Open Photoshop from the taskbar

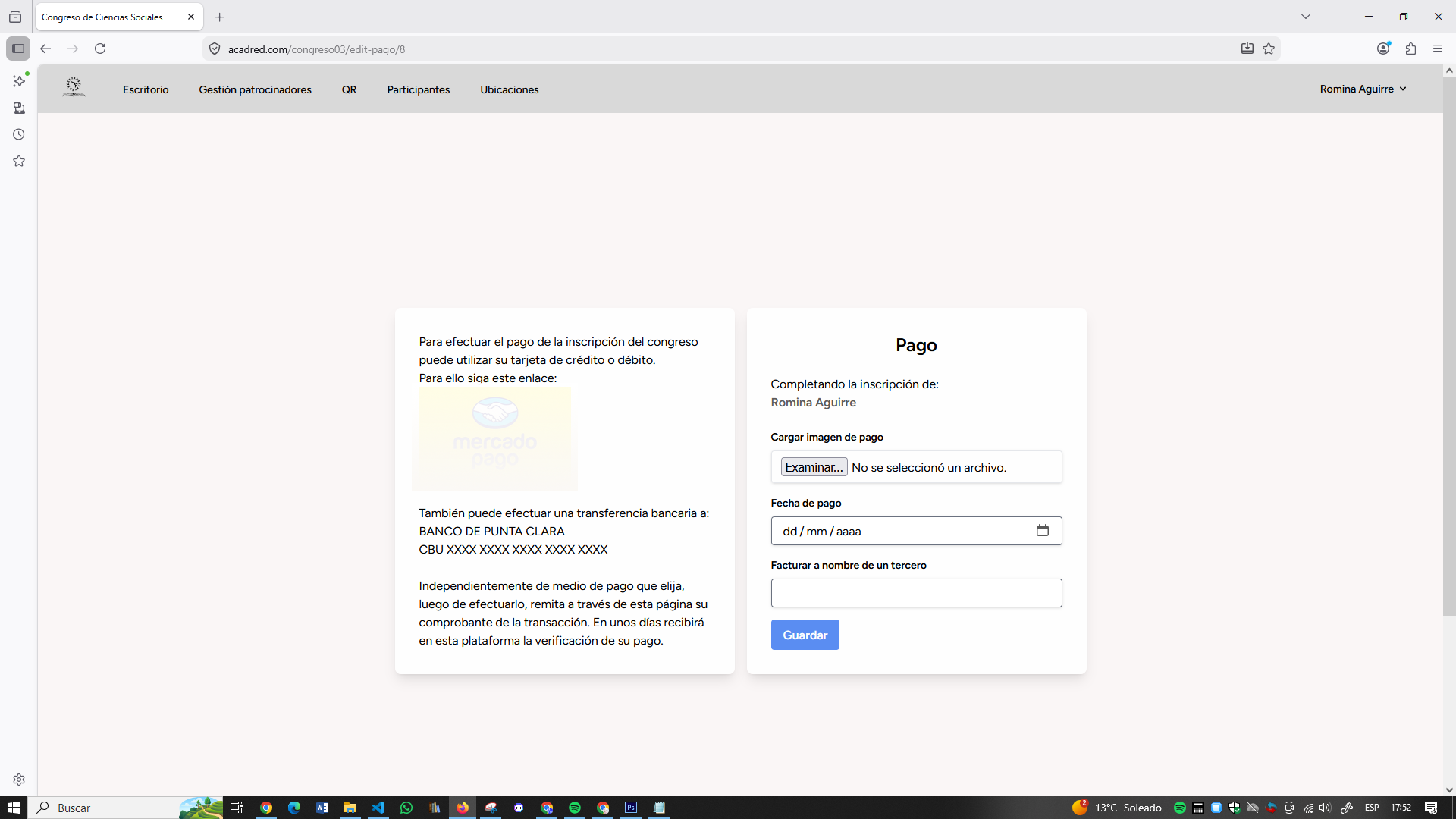(x=631, y=808)
